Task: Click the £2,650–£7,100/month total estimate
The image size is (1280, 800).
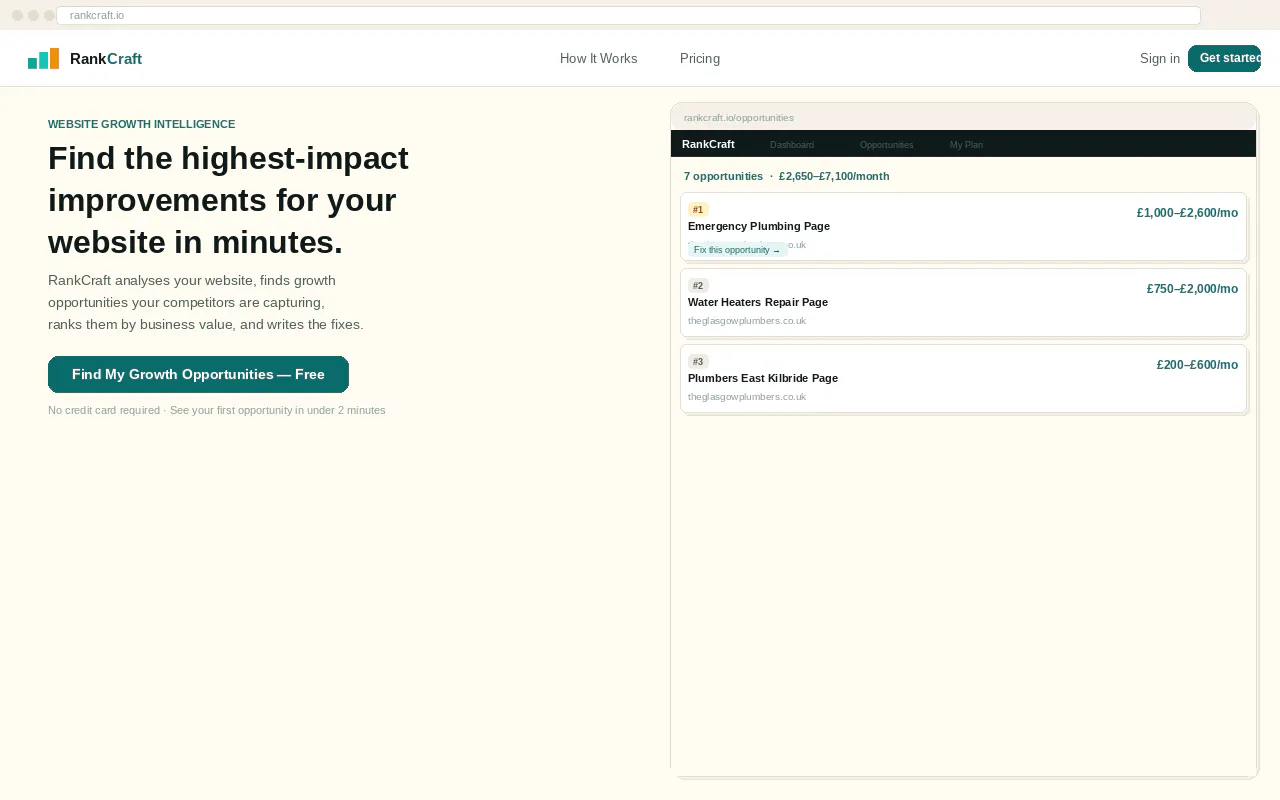Action: (834, 176)
